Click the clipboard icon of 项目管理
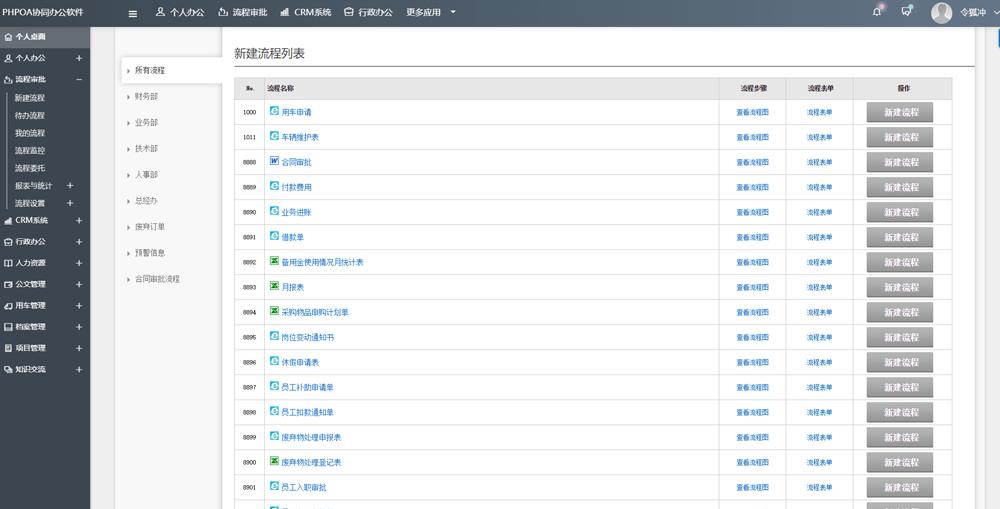This screenshot has width=1000, height=509. (8, 348)
